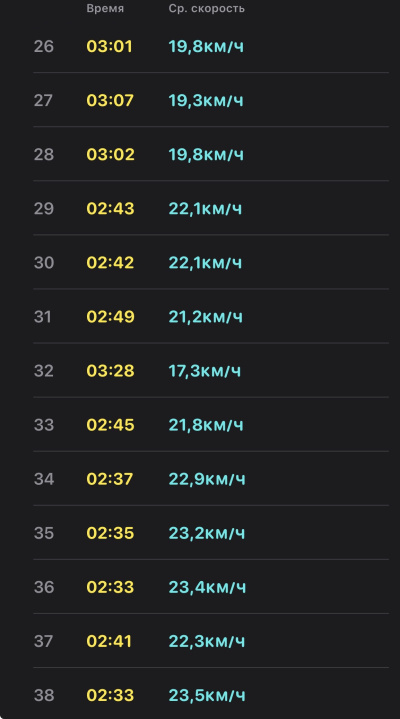400x719 pixels.
Task: Click time 03:07 in split 27
Action: point(110,100)
